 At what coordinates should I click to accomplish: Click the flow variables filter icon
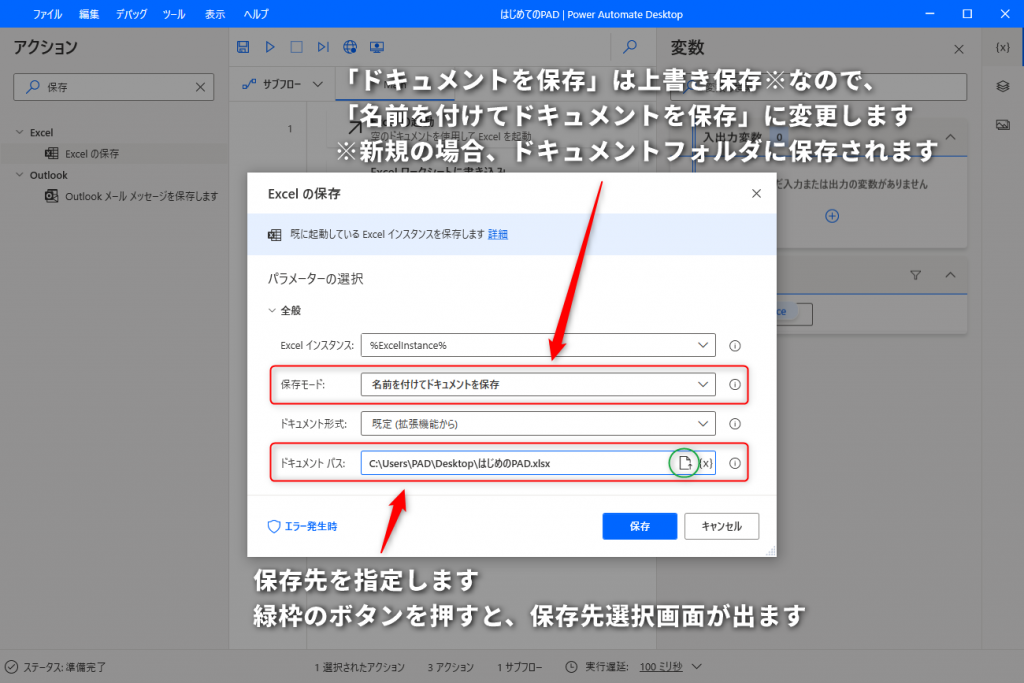click(x=916, y=275)
